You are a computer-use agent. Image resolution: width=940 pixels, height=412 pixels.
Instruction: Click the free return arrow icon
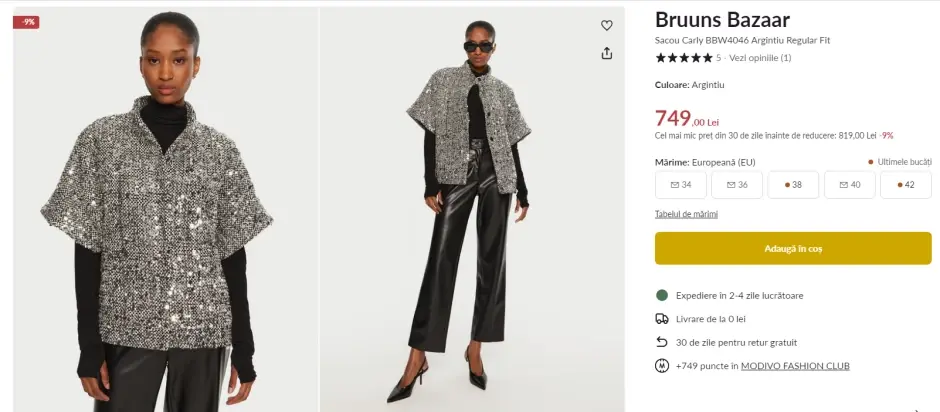click(661, 342)
